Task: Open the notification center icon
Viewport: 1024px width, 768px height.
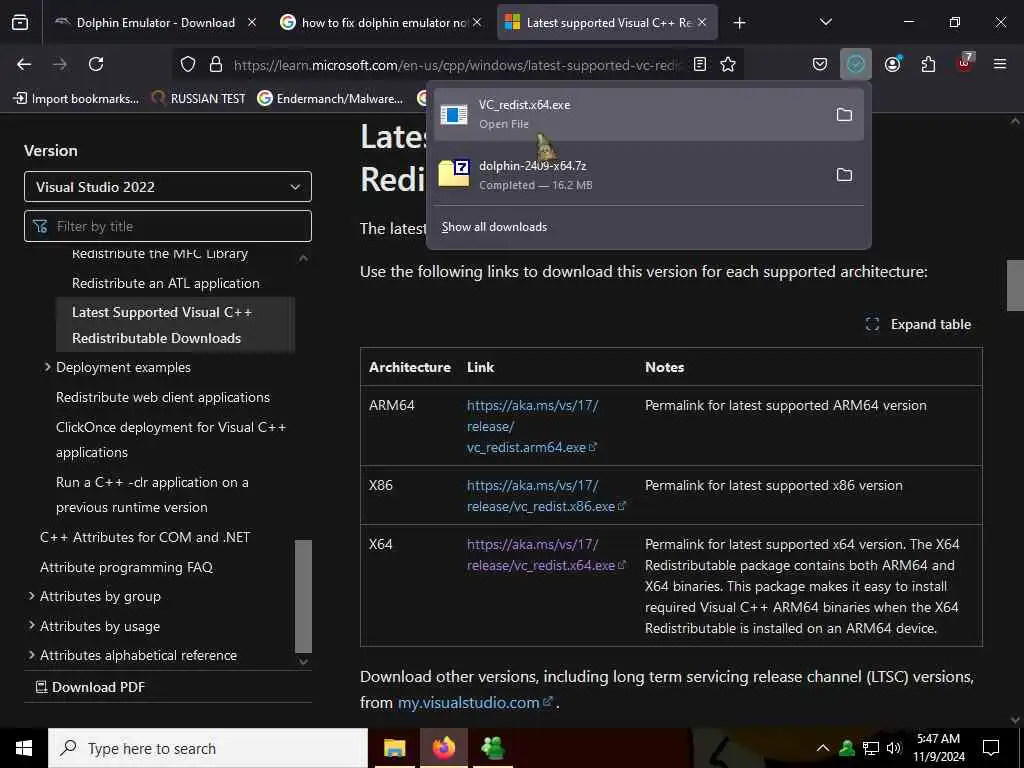Action: coord(991,748)
